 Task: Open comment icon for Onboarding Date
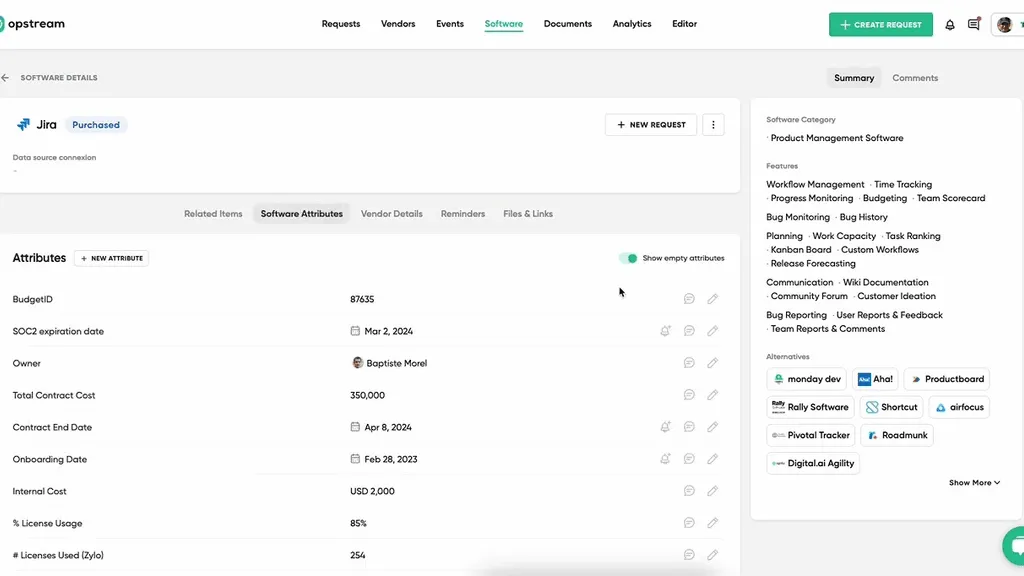pyautogui.click(x=689, y=459)
